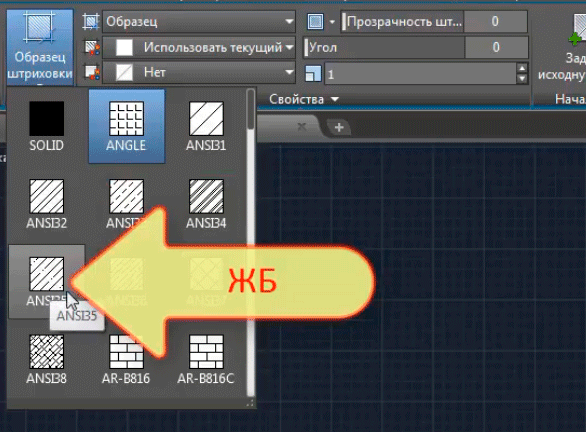The width and height of the screenshot is (586, 432).
Task: Select the AR-B816C brick pattern
Action: 206,359
